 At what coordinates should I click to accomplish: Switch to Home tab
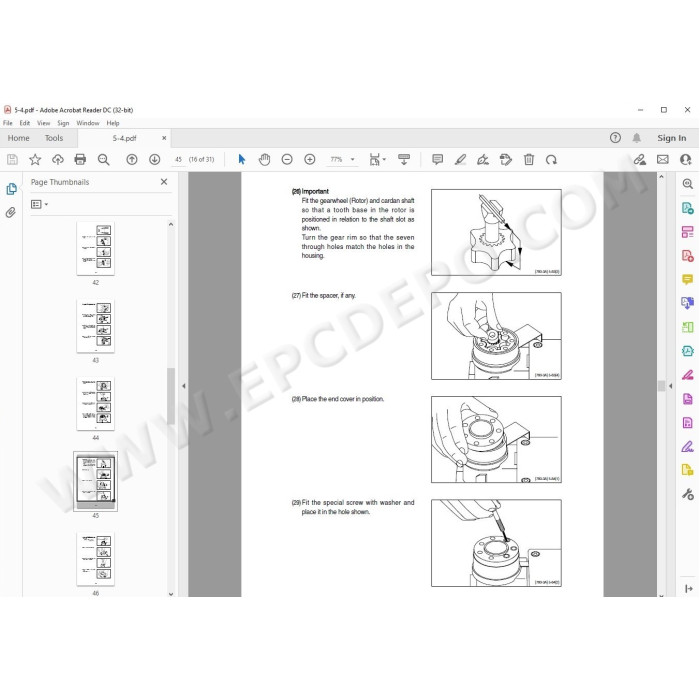pos(18,138)
